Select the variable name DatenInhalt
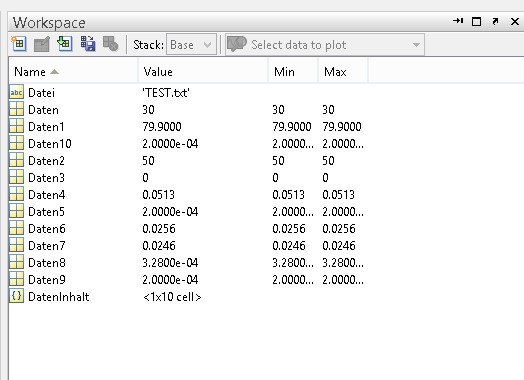The height and width of the screenshot is (380, 524). point(59,297)
